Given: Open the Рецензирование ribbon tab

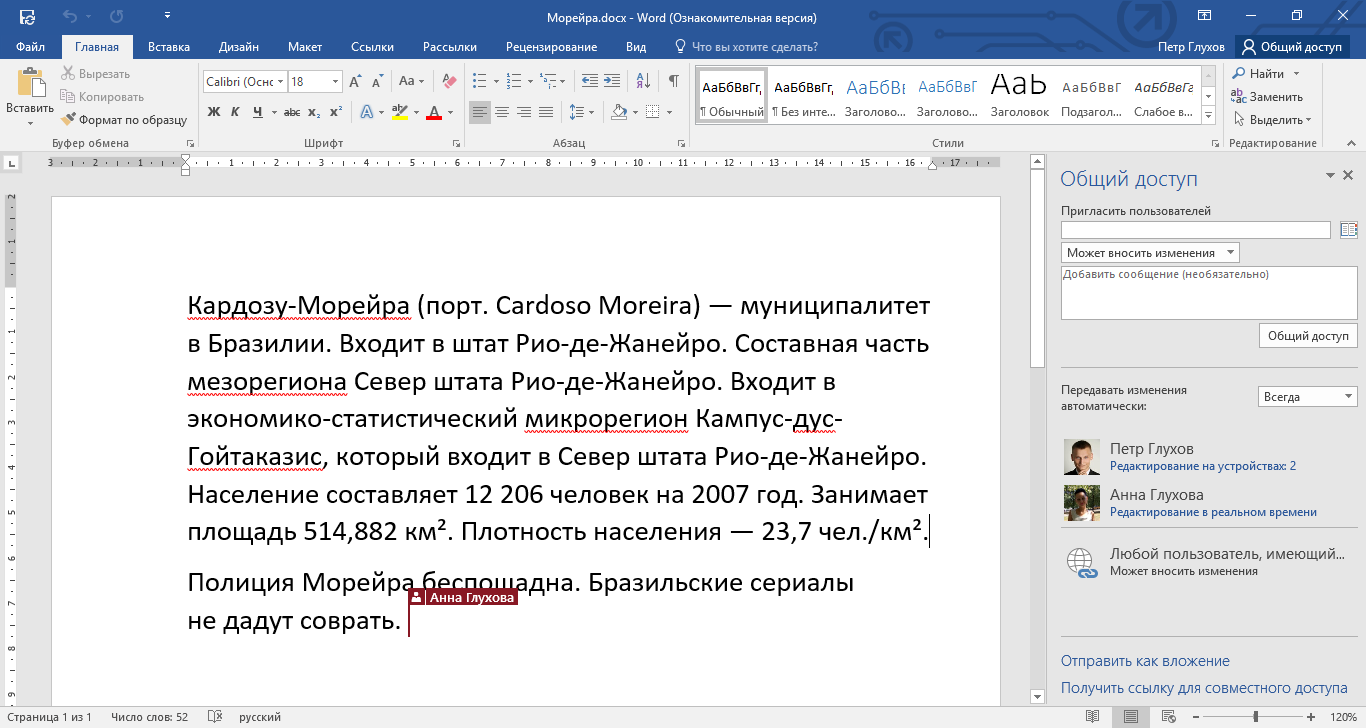Looking at the screenshot, I should click(551, 47).
